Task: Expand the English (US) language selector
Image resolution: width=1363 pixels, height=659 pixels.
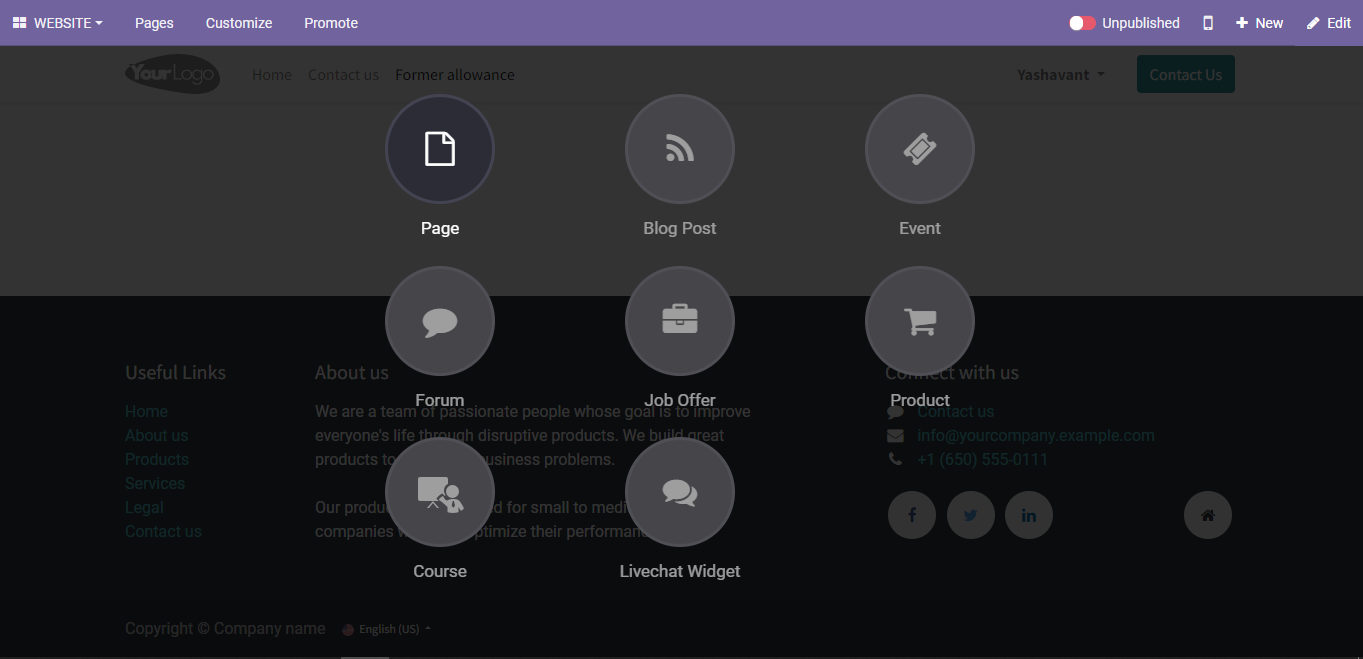Action: click(x=388, y=629)
